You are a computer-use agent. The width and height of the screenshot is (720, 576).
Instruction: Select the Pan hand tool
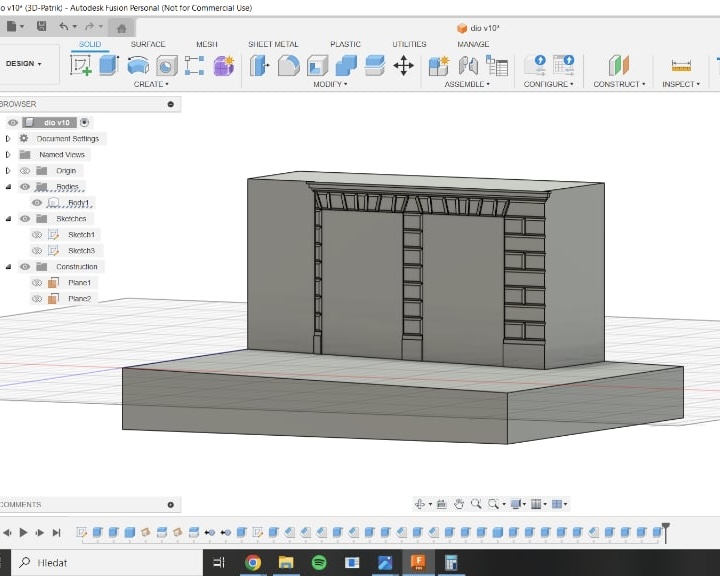pos(459,504)
